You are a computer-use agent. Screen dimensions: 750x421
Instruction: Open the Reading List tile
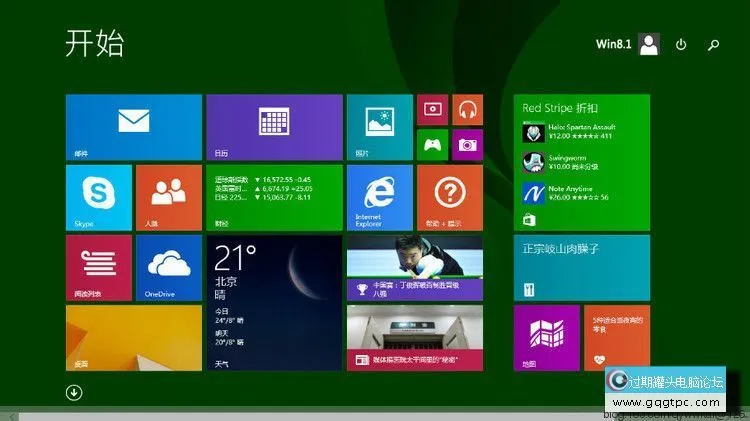[x=98, y=267]
